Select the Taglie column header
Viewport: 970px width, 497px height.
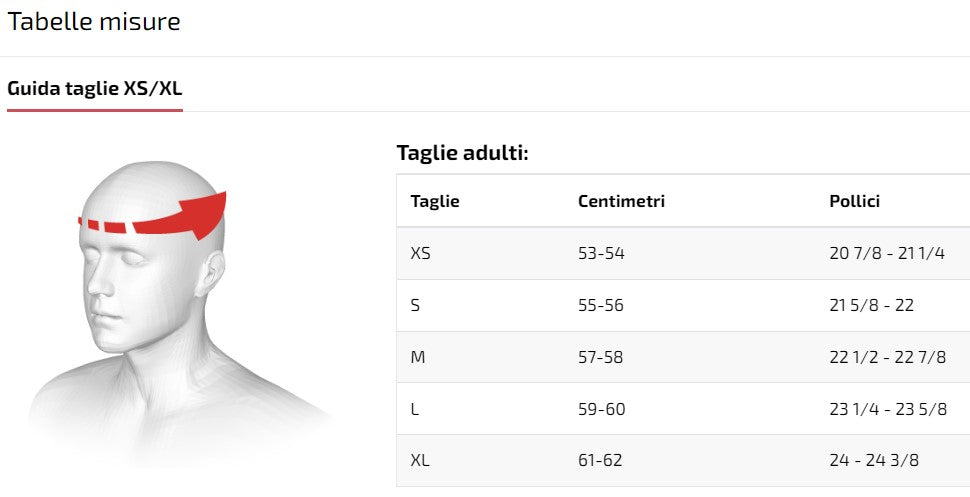[435, 201]
